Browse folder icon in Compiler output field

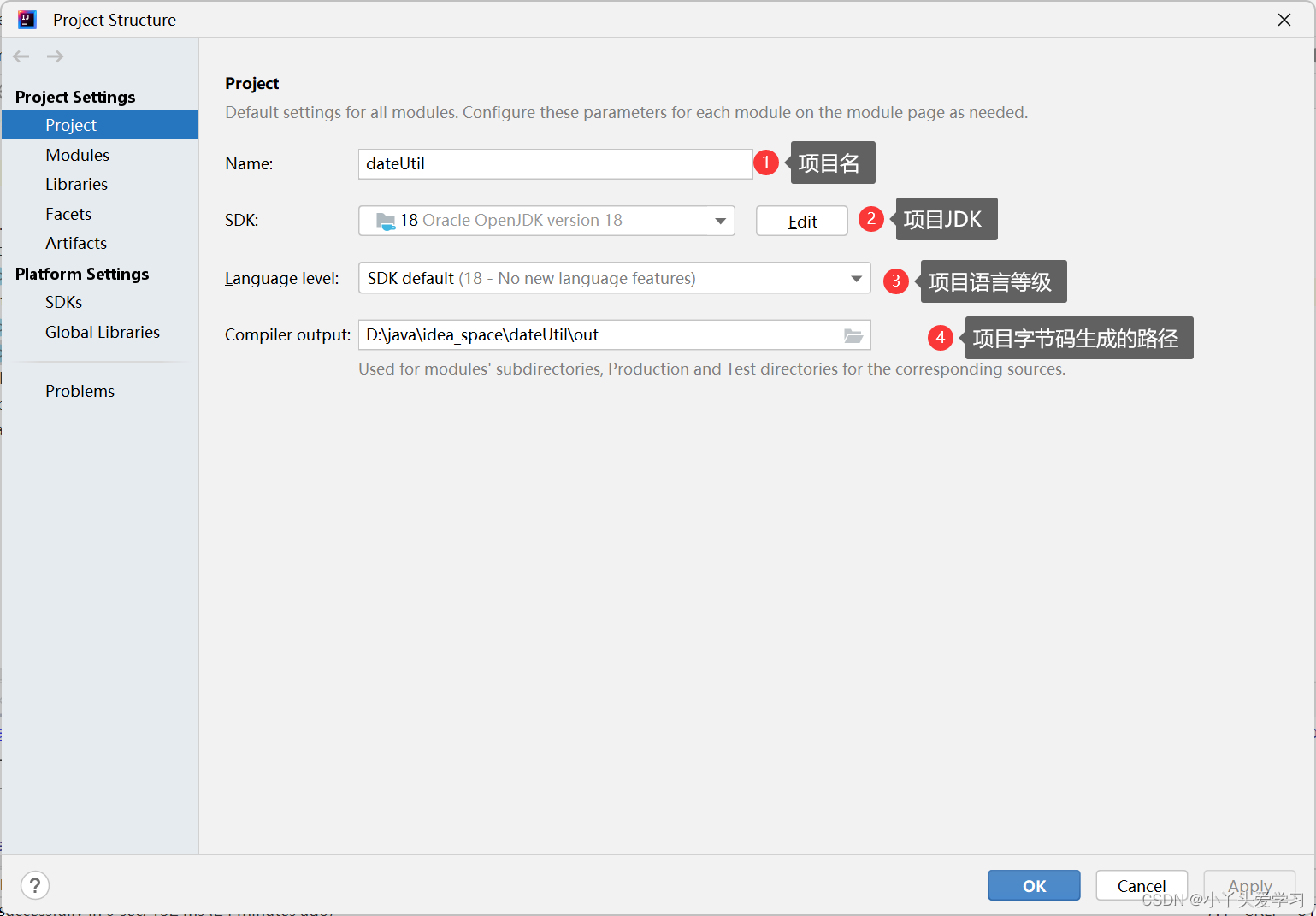(x=853, y=335)
